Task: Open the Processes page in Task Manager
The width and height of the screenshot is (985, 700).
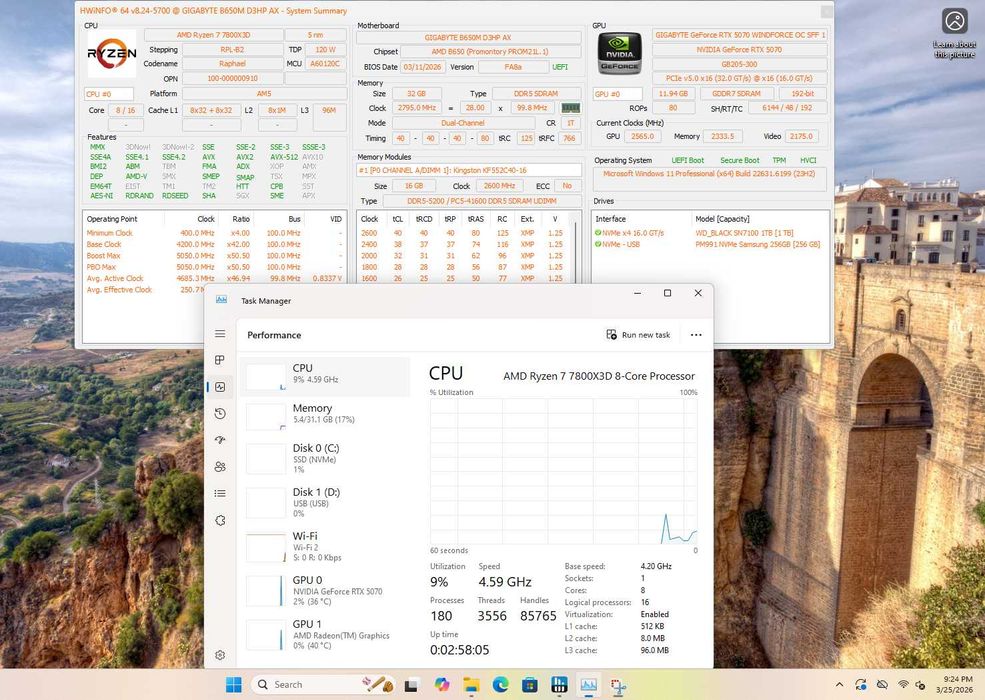Action: pos(220,360)
